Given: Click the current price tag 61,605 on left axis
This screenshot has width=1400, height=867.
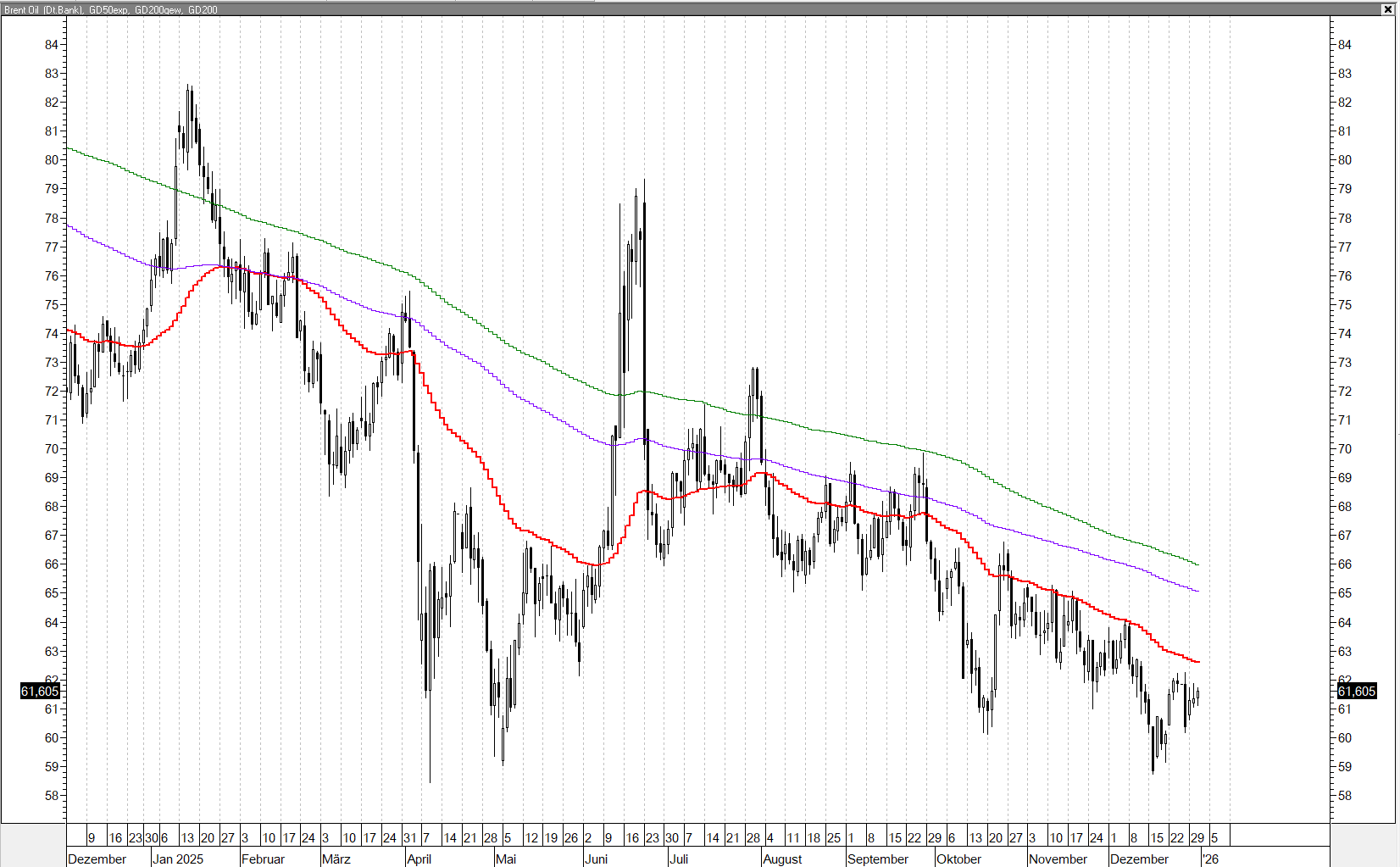Looking at the screenshot, I should 40,692.
